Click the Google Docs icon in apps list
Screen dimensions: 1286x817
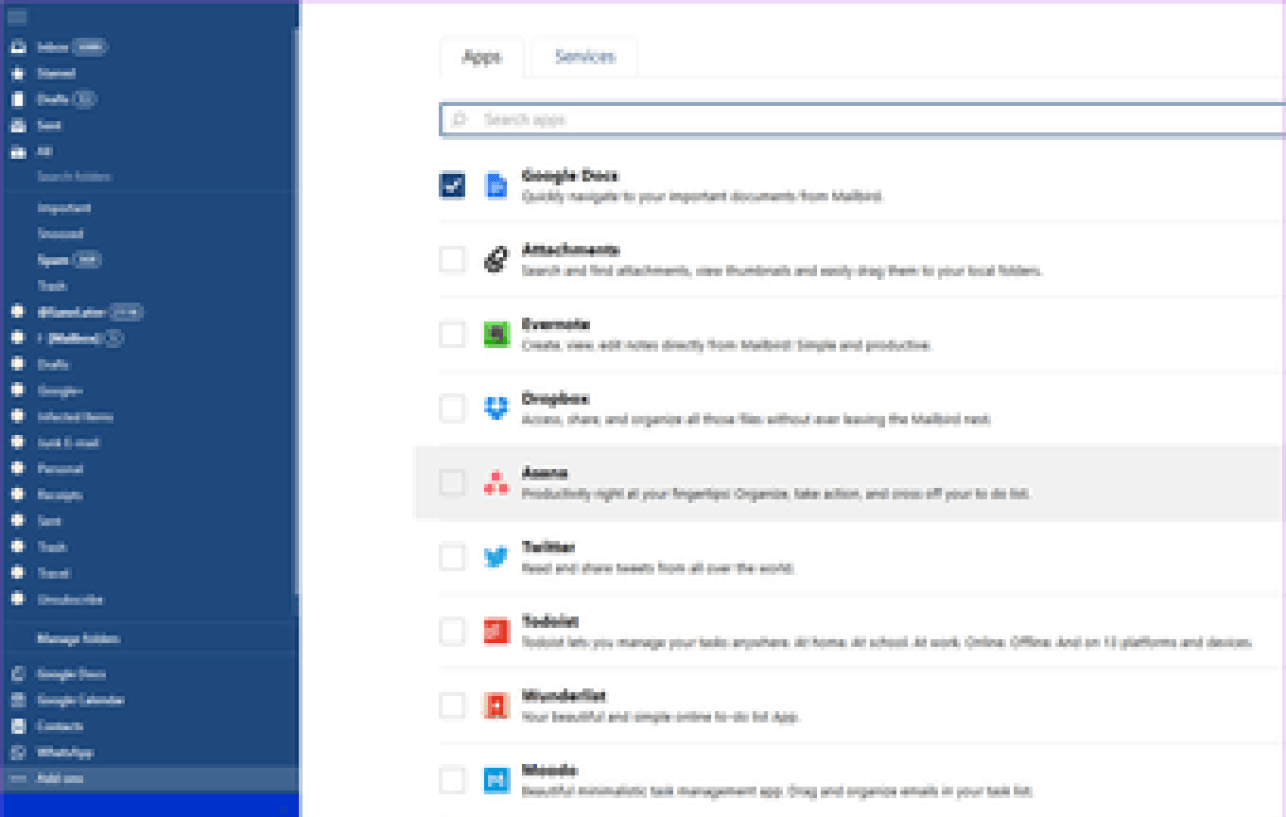[496, 185]
